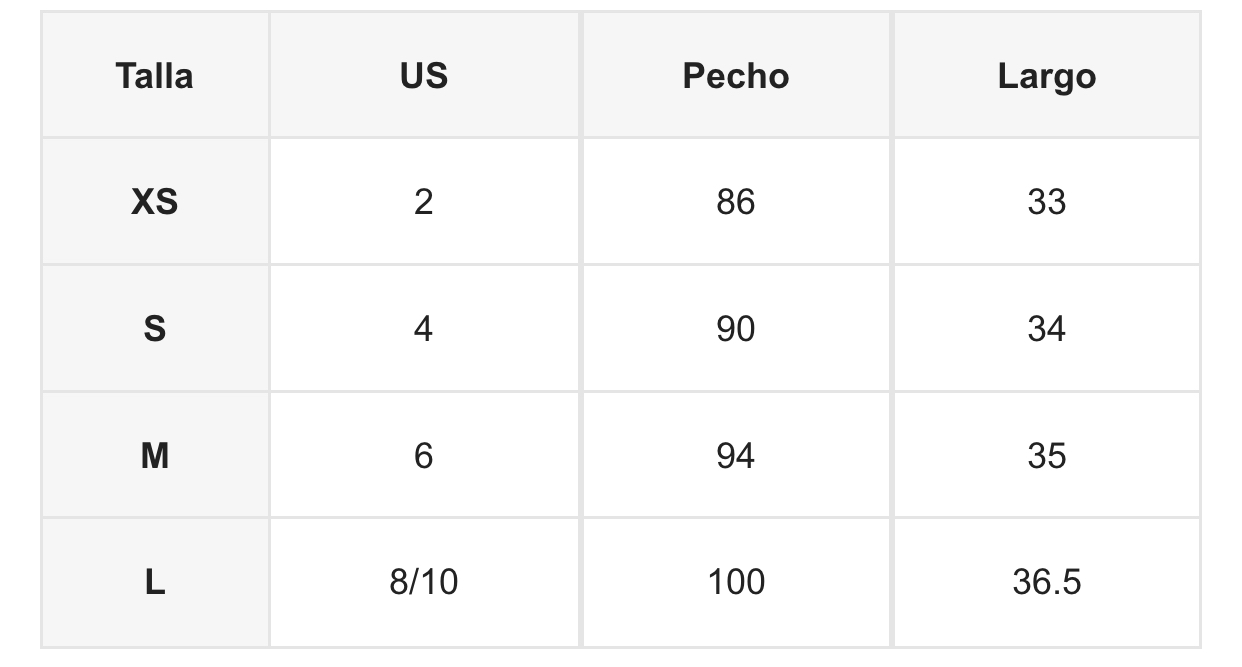
Task: Click the Pecho value 90
Action: coord(736,329)
